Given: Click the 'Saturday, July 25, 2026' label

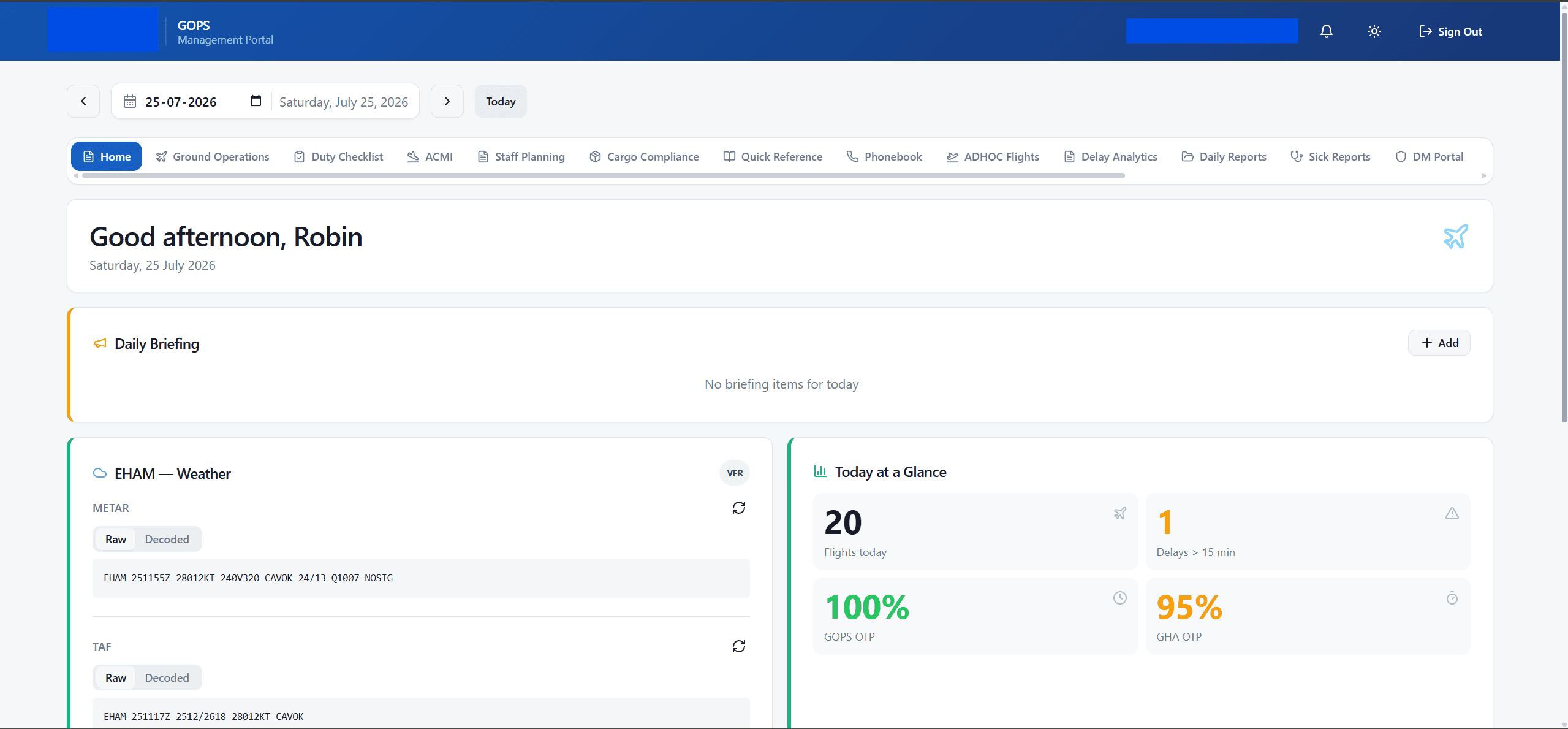Looking at the screenshot, I should tap(343, 102).
